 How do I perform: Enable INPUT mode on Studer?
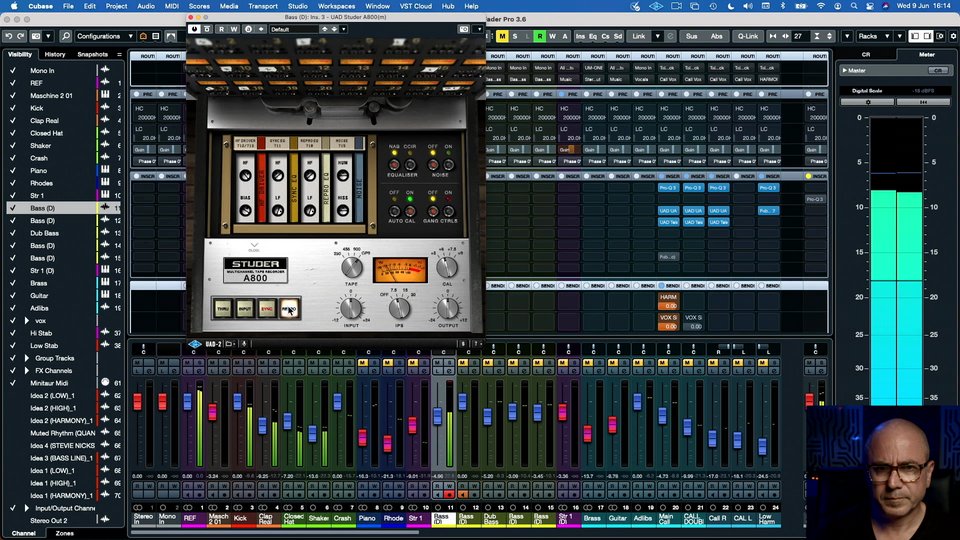245,309
